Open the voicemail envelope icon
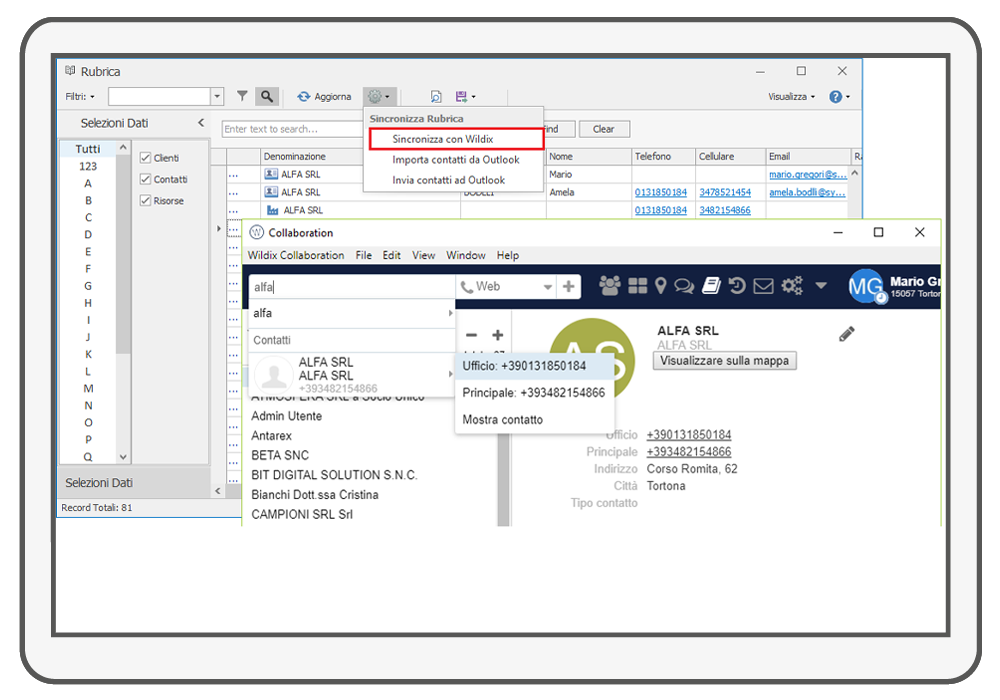Image resolution: width=1000 pixels, height=700 pixels. coord(763,286)
